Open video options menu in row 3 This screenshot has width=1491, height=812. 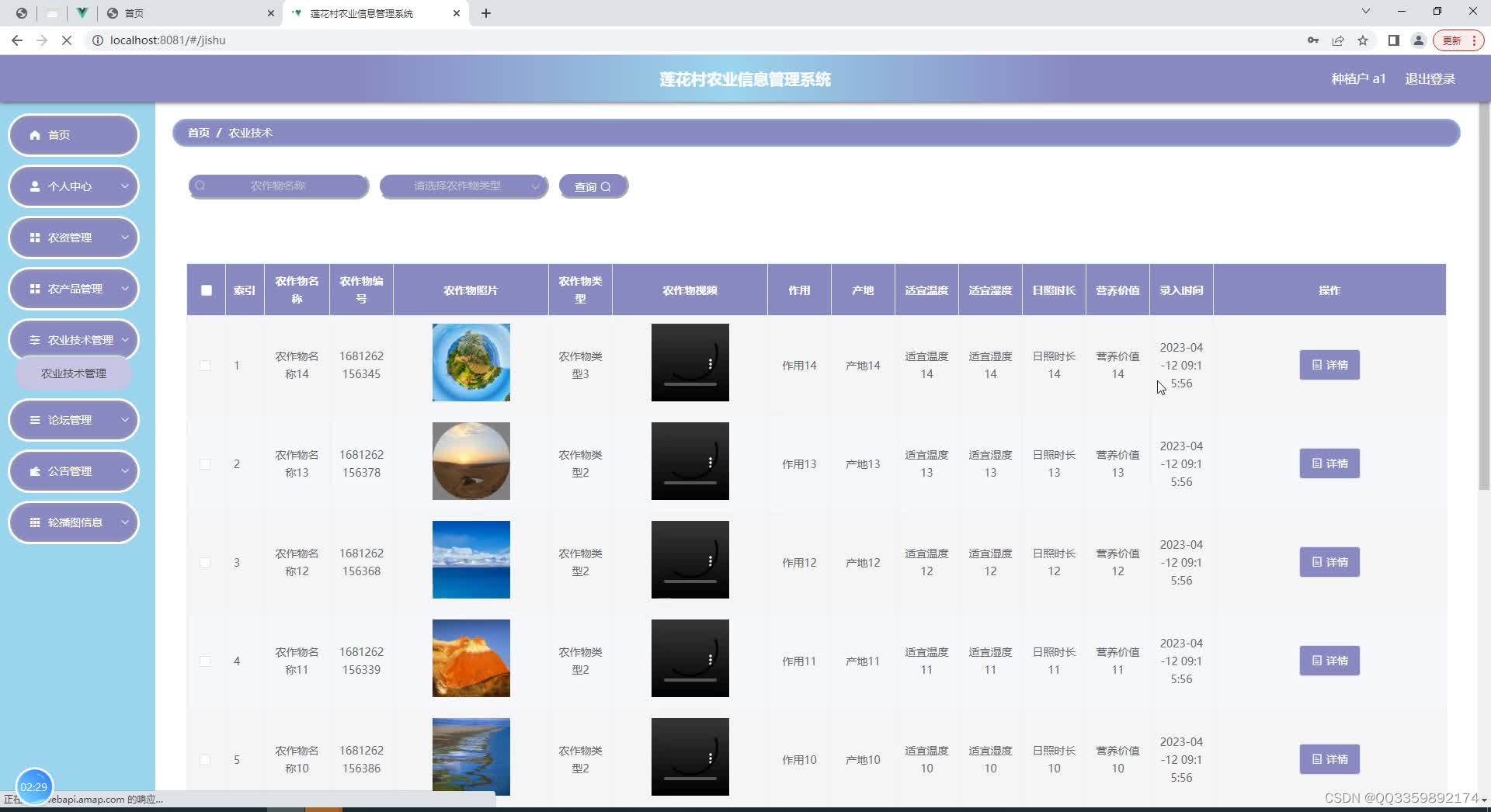tap(710, 561)
